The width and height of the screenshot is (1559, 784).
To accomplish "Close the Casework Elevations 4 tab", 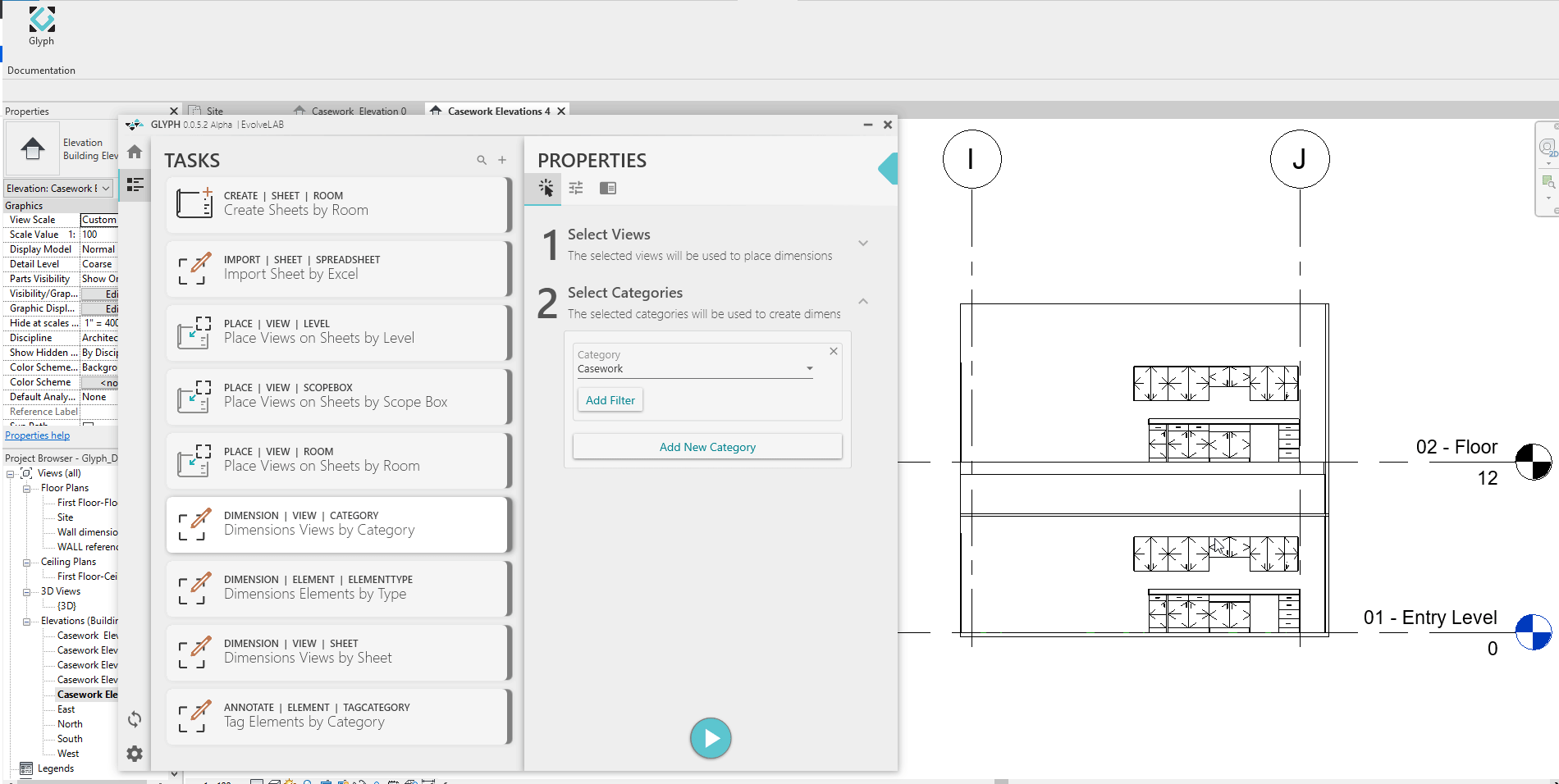I will point(561,111).
